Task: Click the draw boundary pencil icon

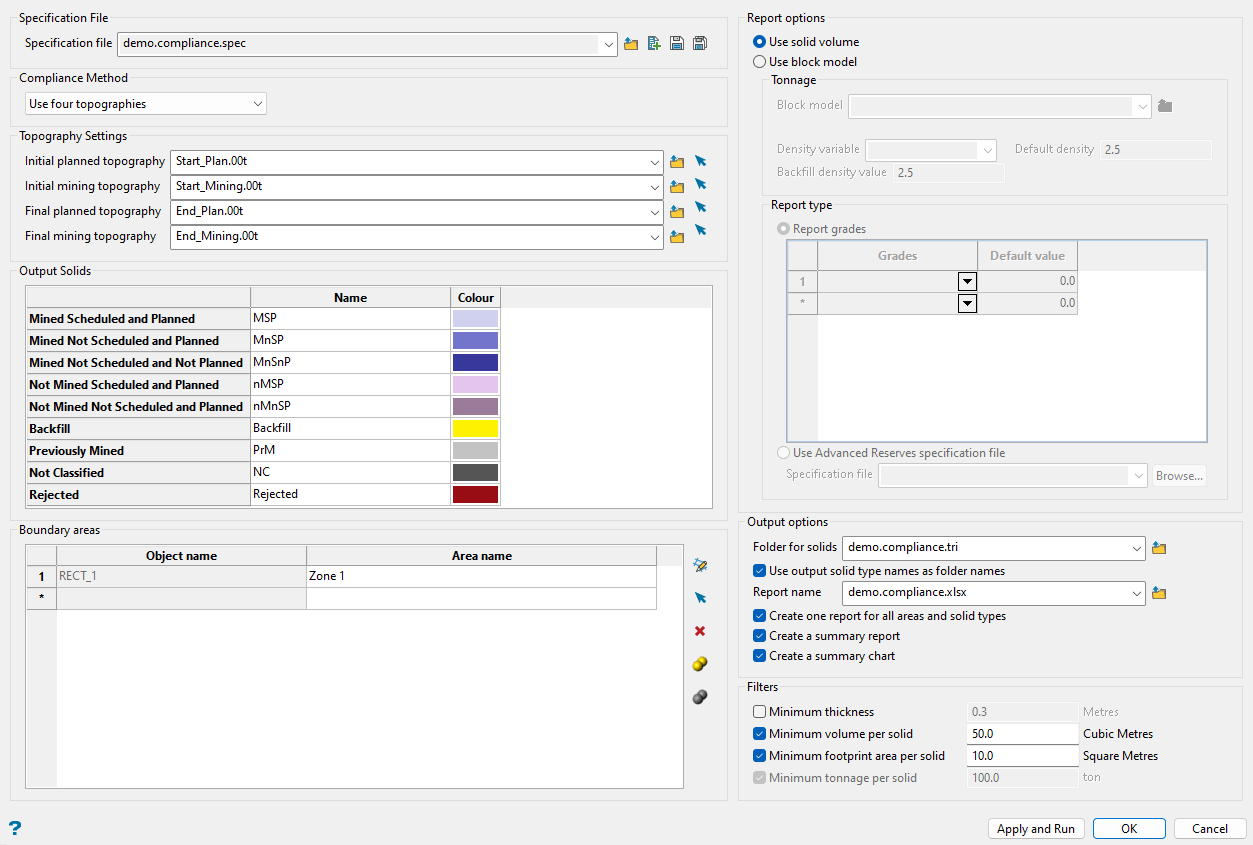Action: (x=700, y=566)
